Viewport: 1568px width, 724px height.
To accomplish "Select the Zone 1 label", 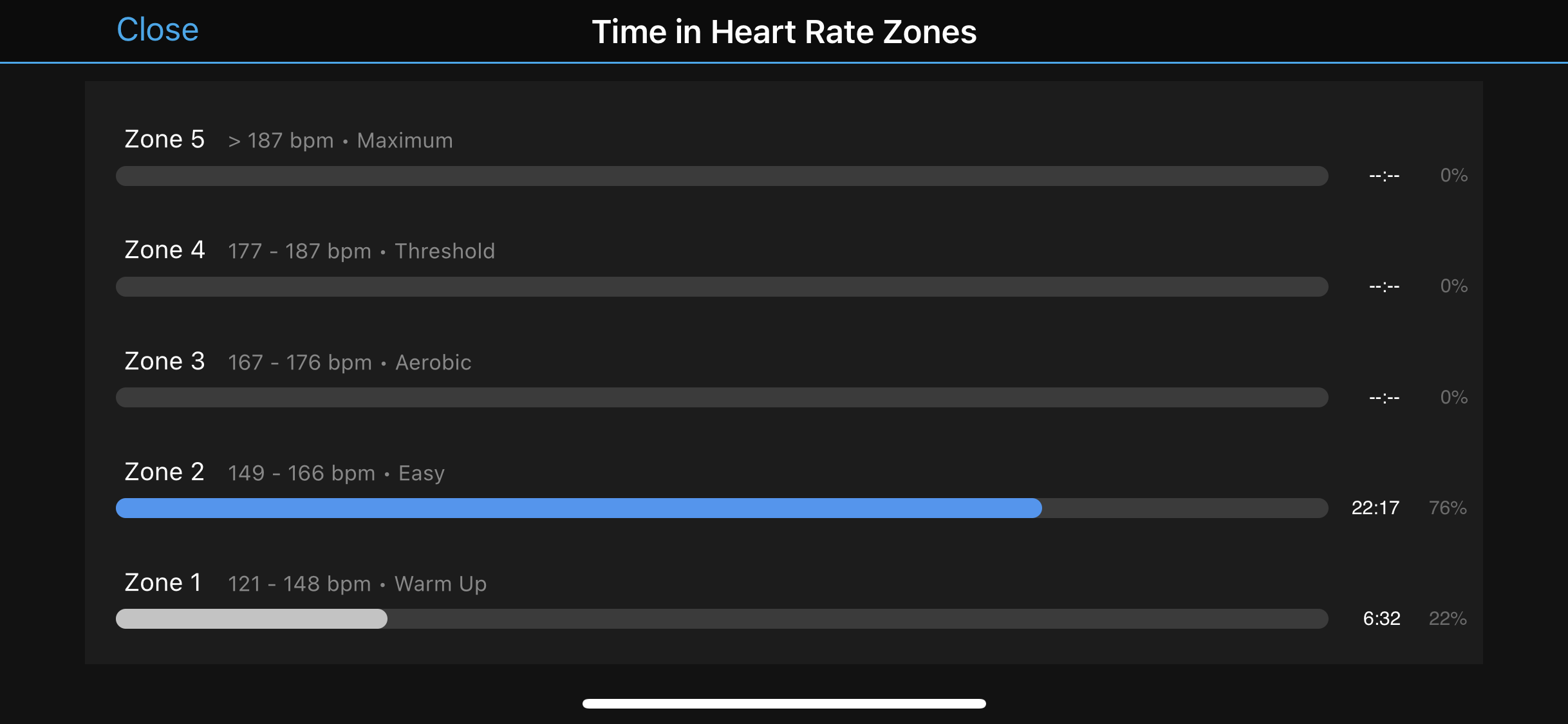I will pyautogui.click(x=163, y=582).
